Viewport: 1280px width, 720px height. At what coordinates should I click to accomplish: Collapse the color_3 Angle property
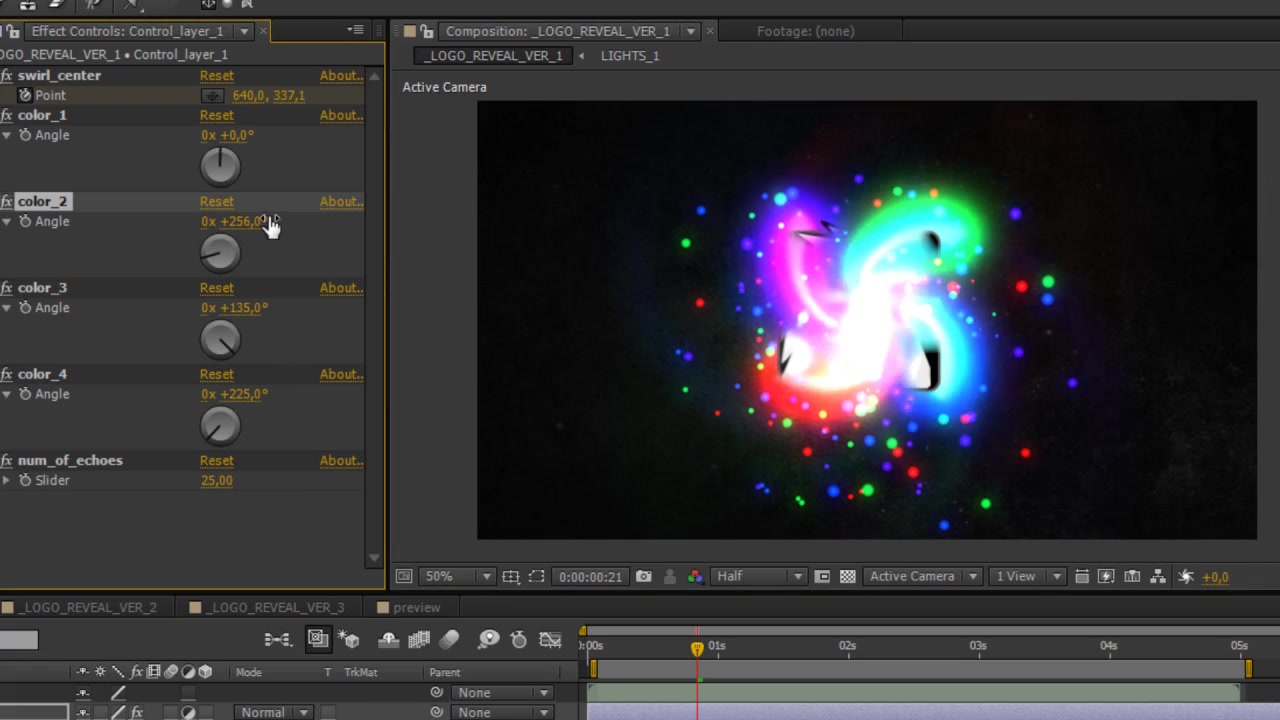[6, 308]
